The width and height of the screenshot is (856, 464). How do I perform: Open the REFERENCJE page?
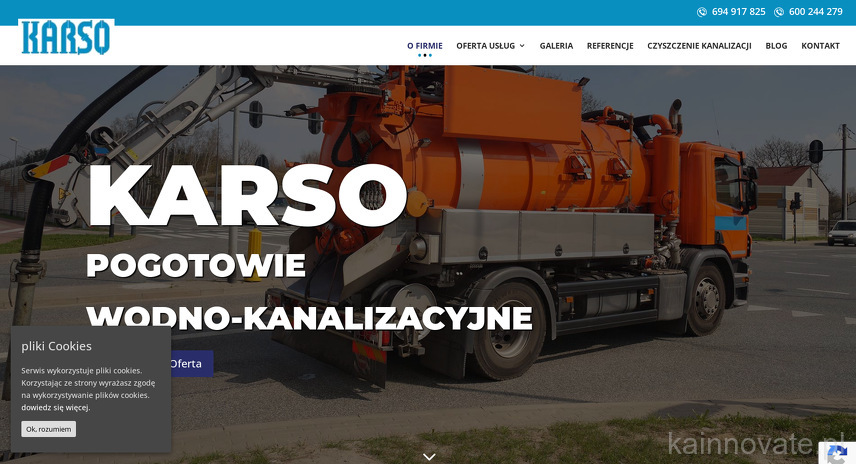[x=610, y=46]
